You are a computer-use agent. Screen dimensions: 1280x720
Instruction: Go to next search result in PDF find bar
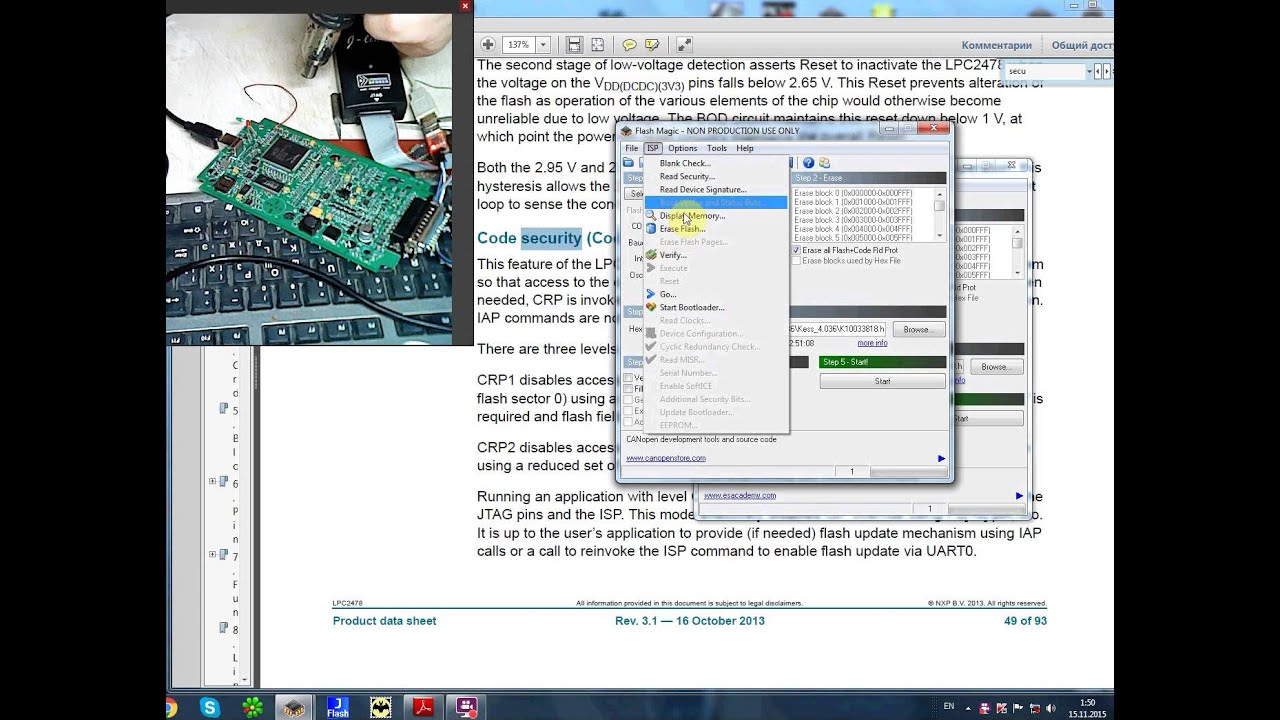point(1107,71)
